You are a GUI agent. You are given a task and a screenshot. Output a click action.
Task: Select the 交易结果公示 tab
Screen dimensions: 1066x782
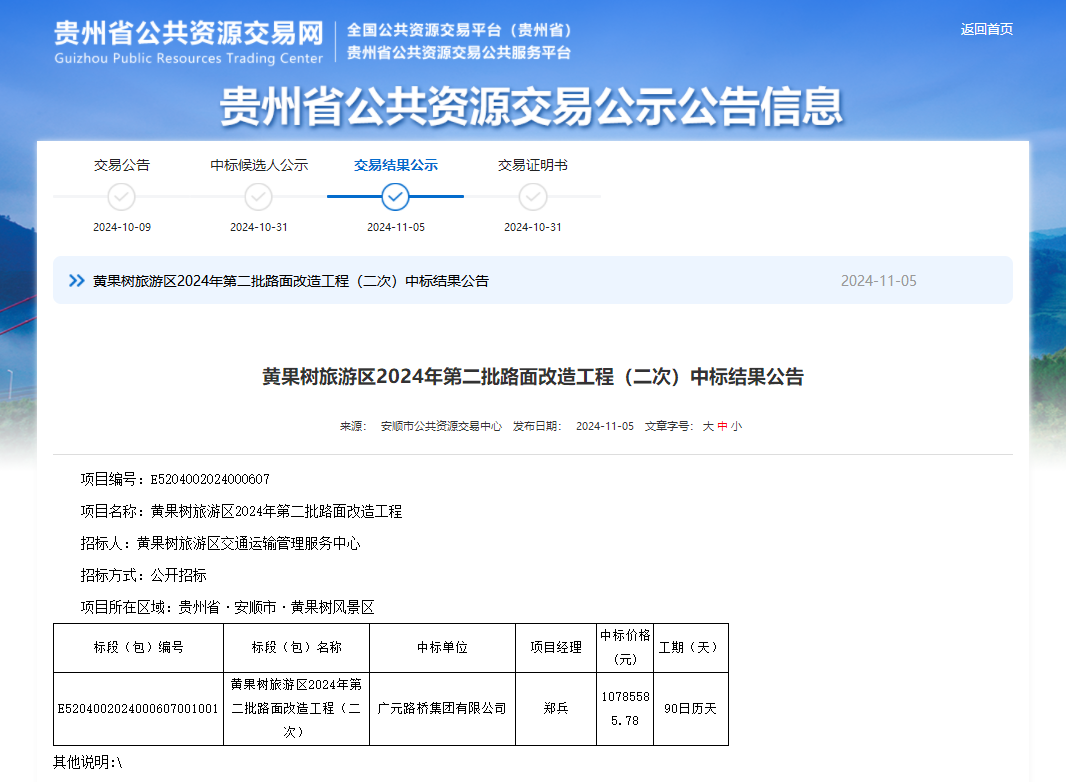click(396, 165)
